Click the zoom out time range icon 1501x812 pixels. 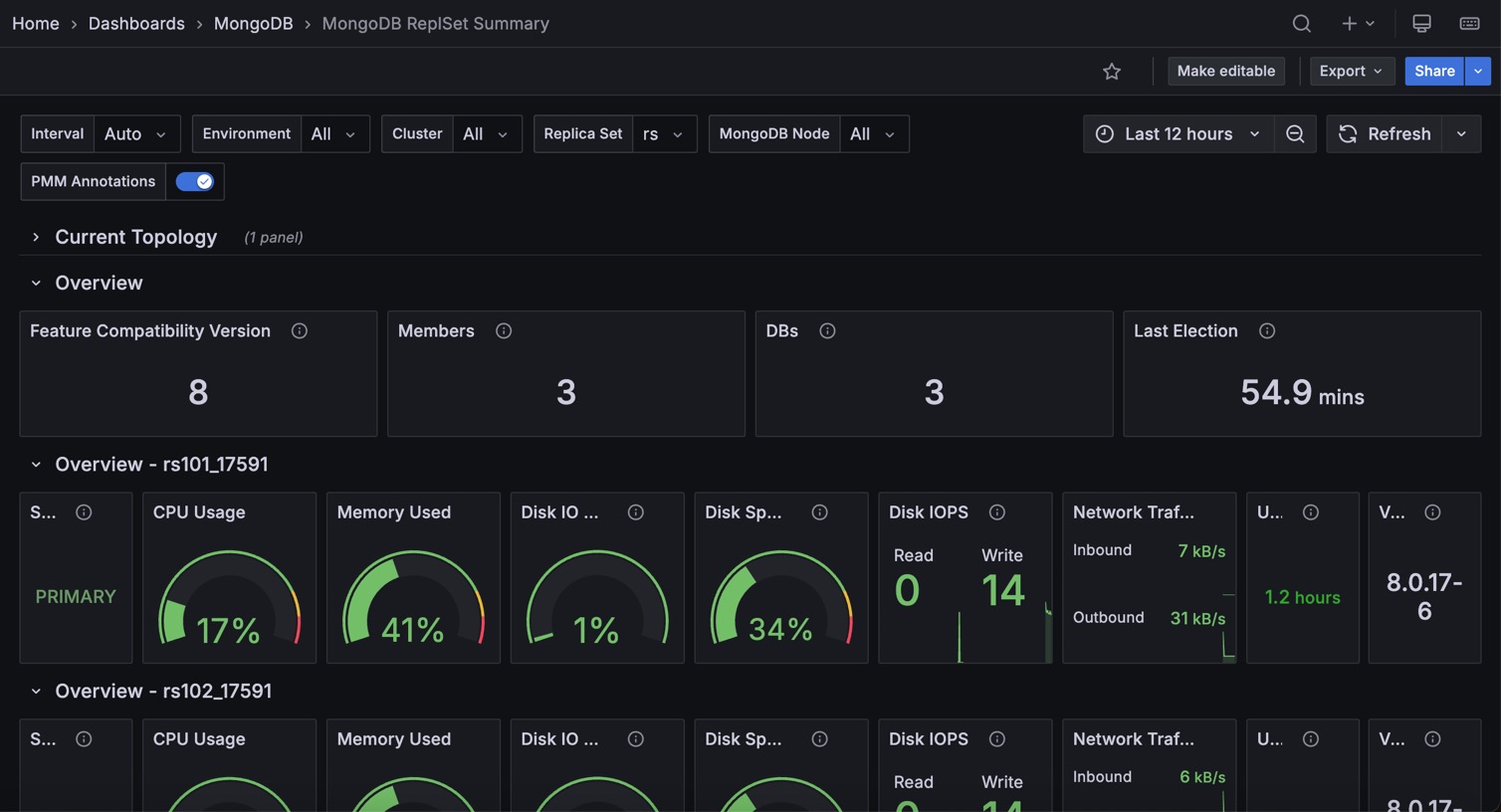coord(1295,134)
